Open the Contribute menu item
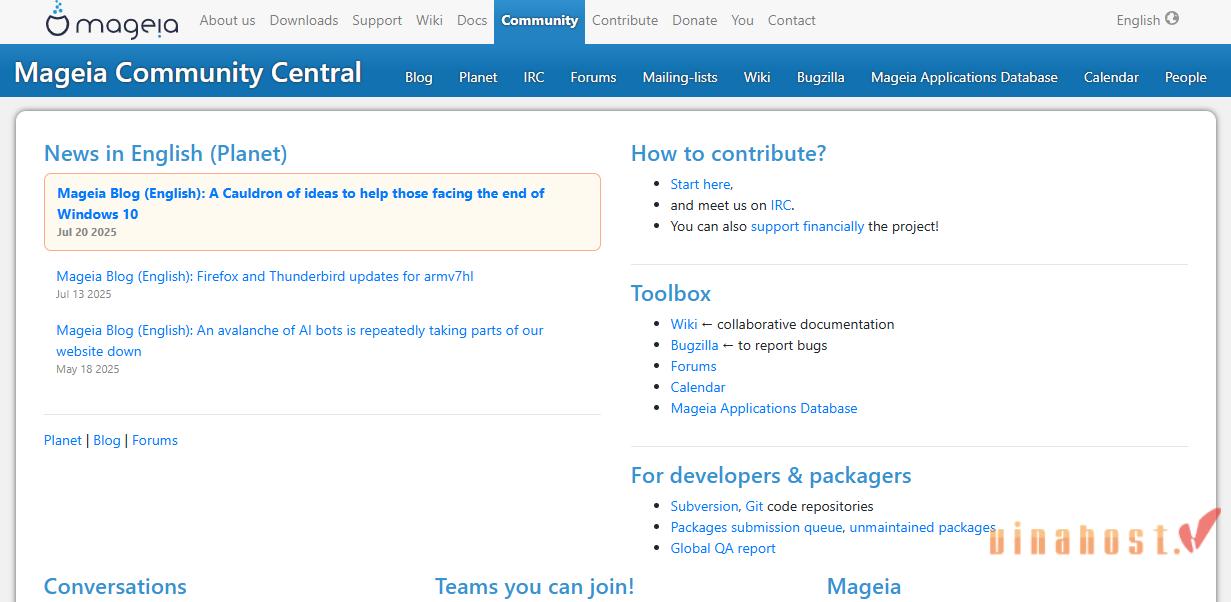 (x=625, y=20)
